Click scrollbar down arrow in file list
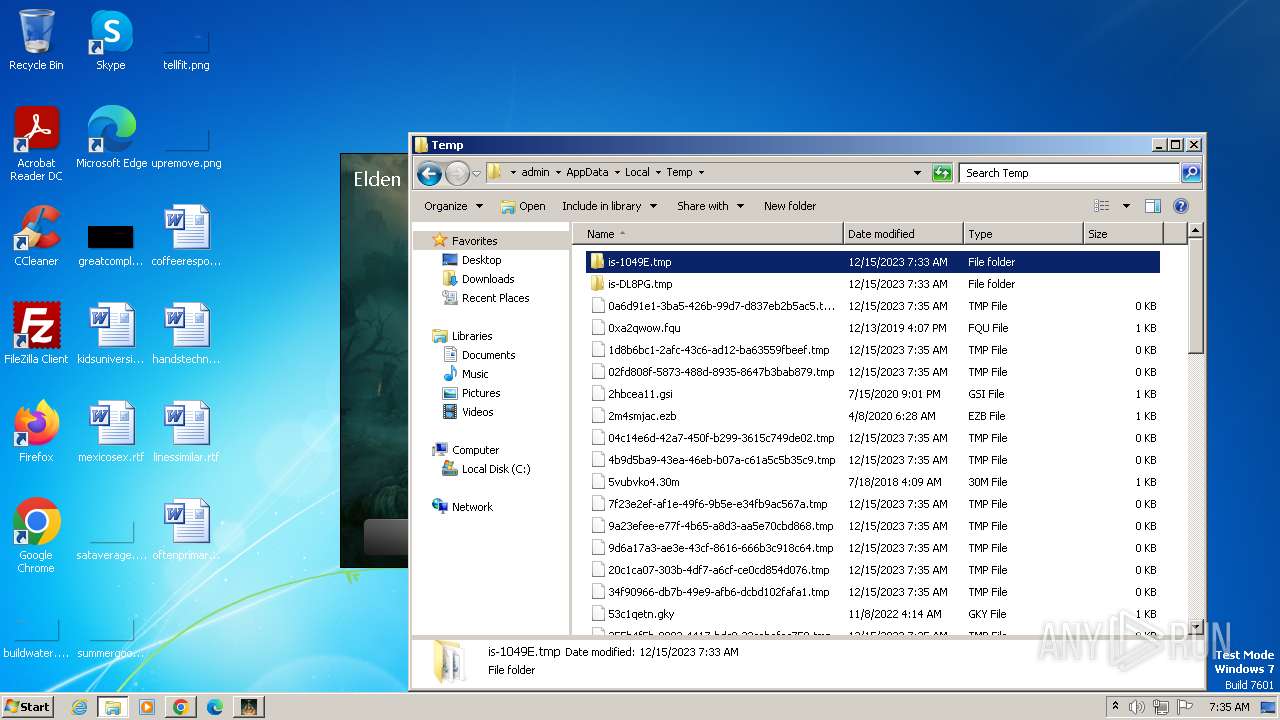The image size is (1280, 720). [1195, 627]
